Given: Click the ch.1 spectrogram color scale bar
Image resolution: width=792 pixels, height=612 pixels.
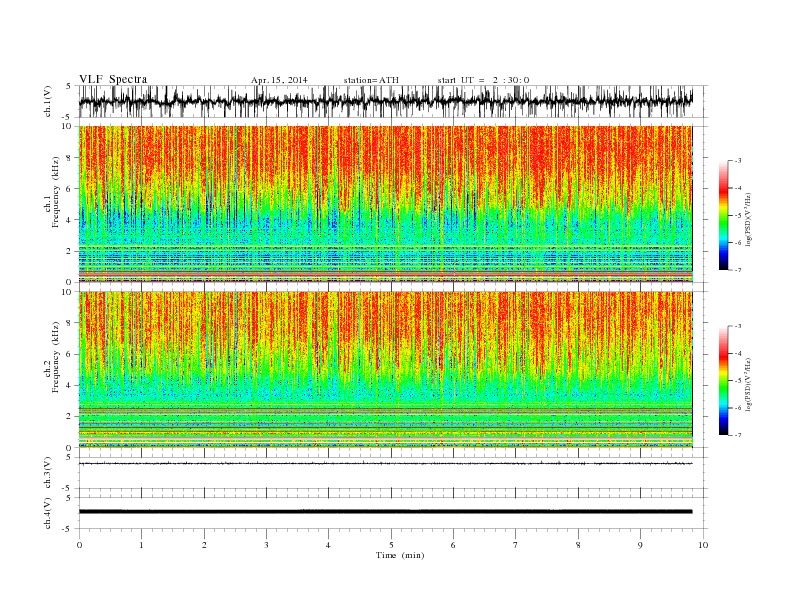Looking at the screenshot, I should click(x=724, y=215).
